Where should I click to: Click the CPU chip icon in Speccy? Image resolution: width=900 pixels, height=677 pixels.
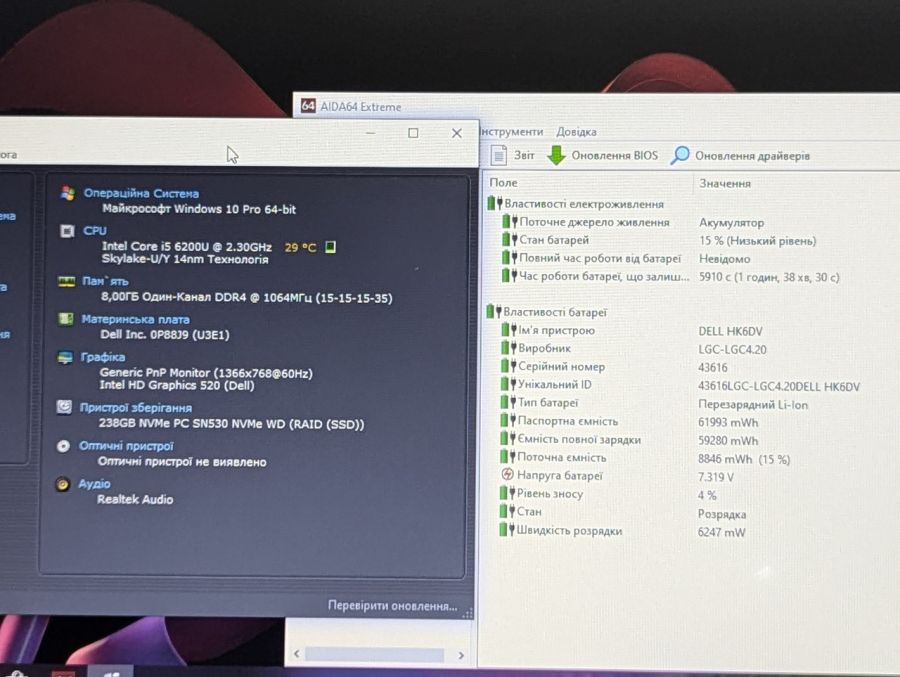click(67, 231)
